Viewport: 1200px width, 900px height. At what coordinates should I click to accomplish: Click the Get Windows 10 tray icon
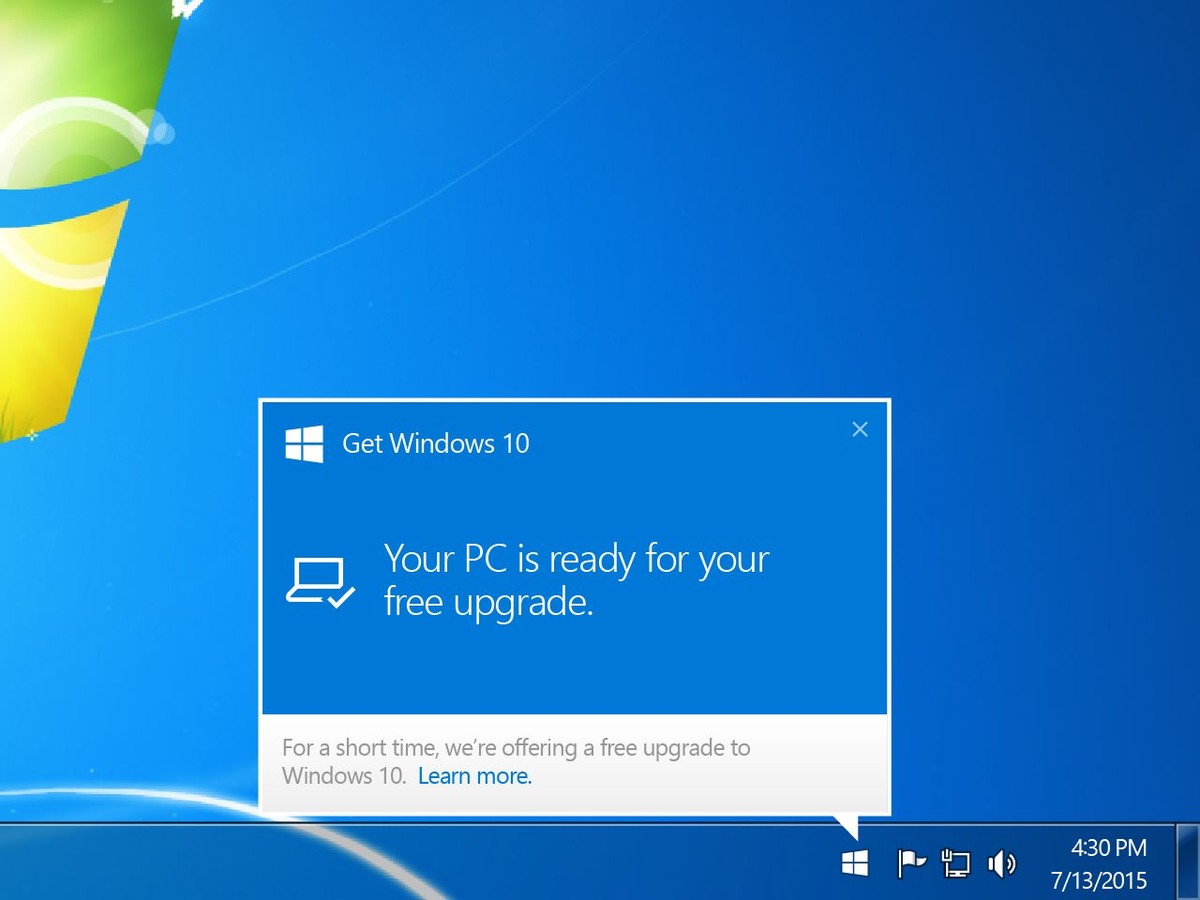(x=855, y=863)
